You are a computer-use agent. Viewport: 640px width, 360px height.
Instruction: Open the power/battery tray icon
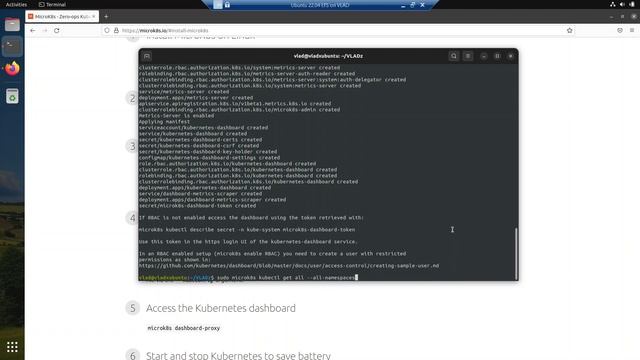632,4
